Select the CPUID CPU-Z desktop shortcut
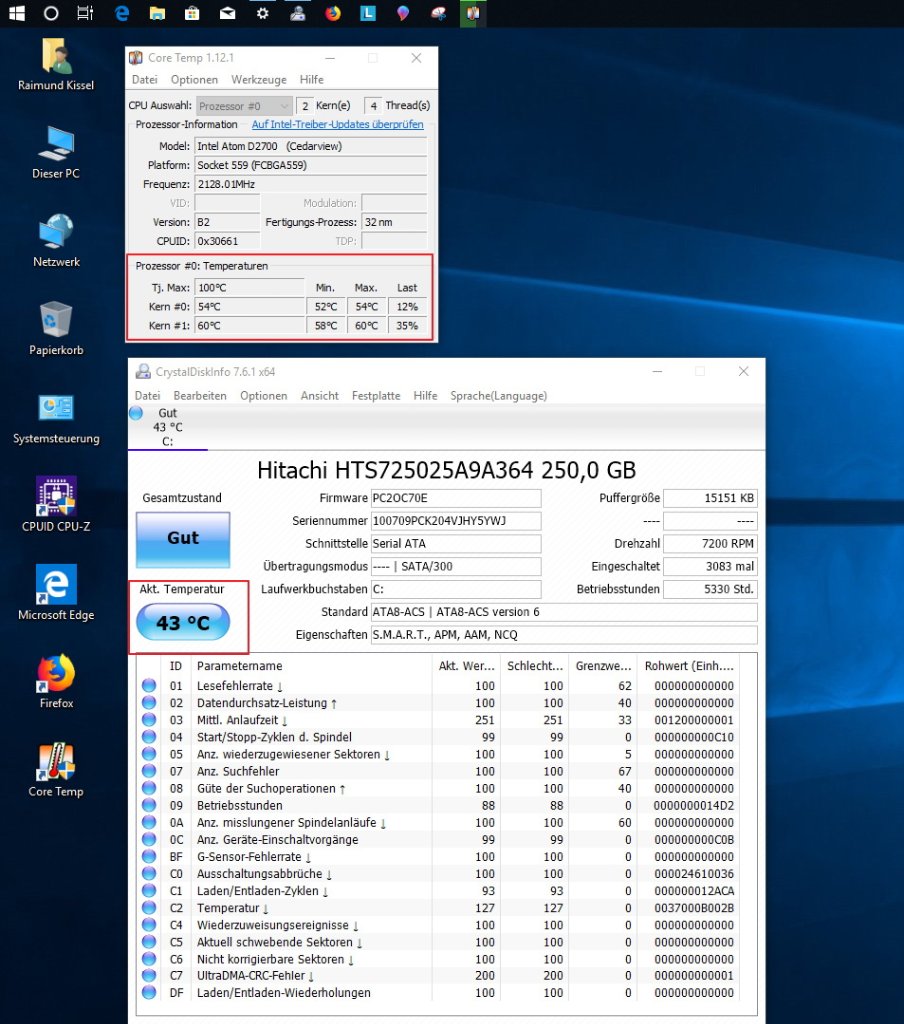Viewport: 904px width, 1024px height. 56,505
